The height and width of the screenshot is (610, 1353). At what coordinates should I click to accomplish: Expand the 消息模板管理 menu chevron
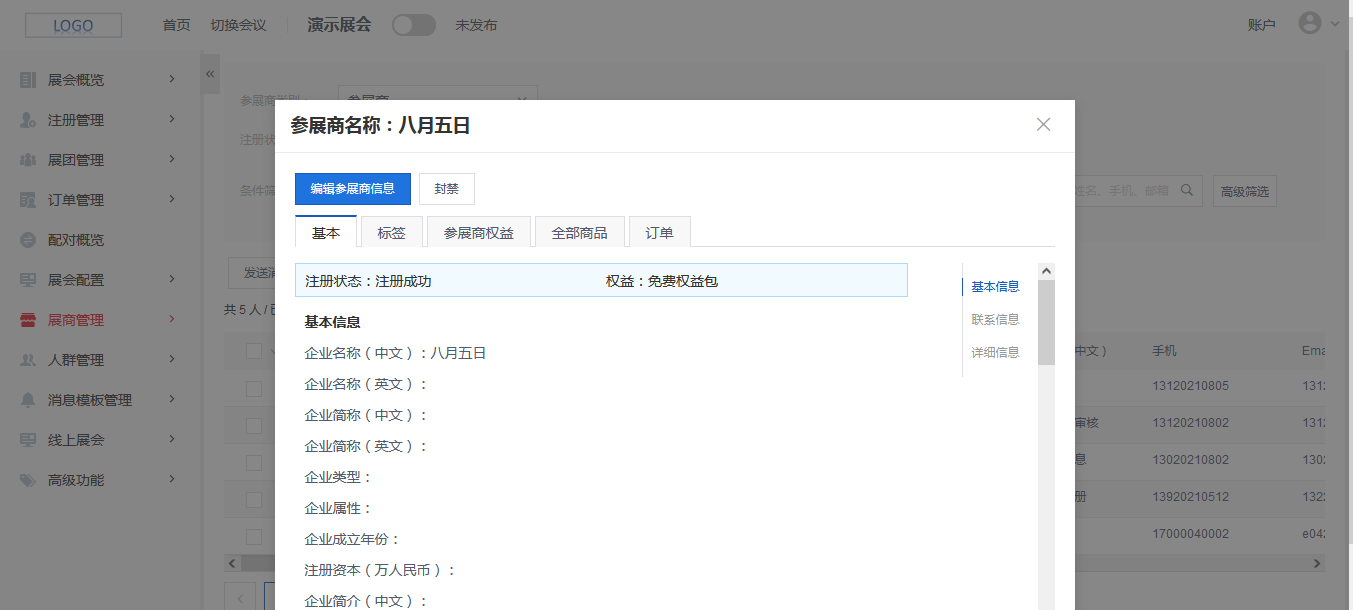click(x=172, y=399)
